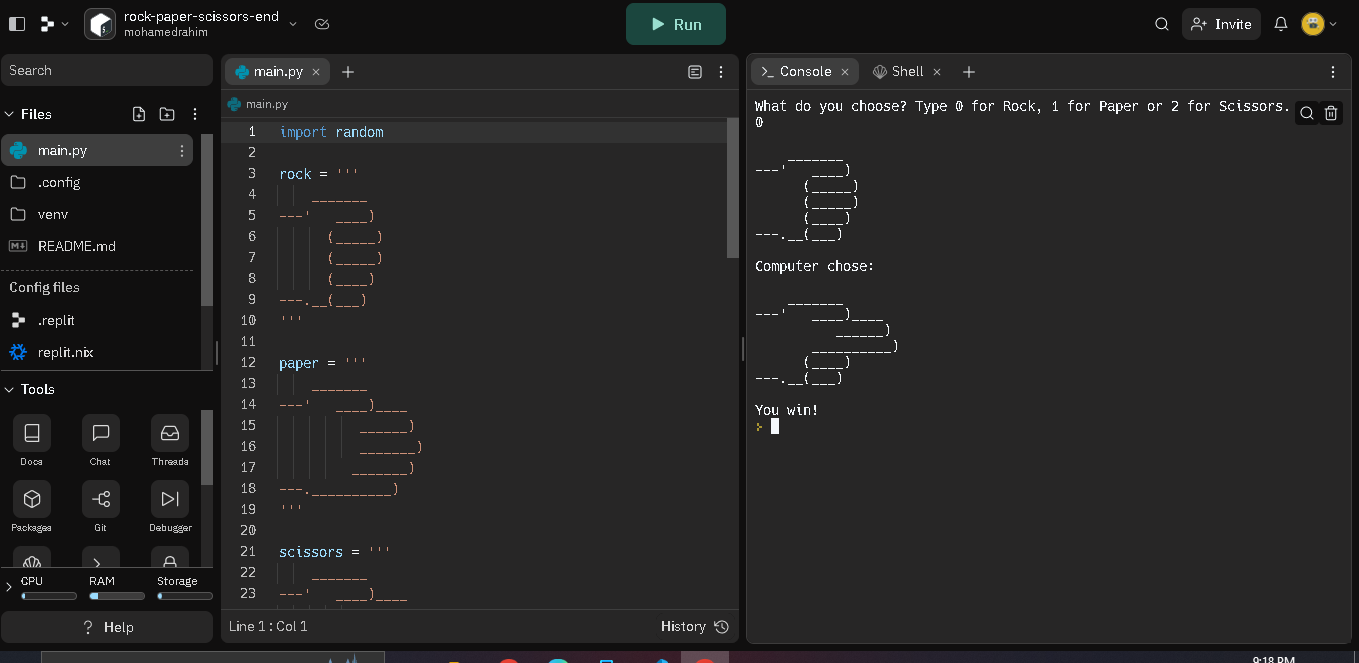Click the editor format code icon
This screenshot has height=663, width=1359.
[x=695, y=72]
